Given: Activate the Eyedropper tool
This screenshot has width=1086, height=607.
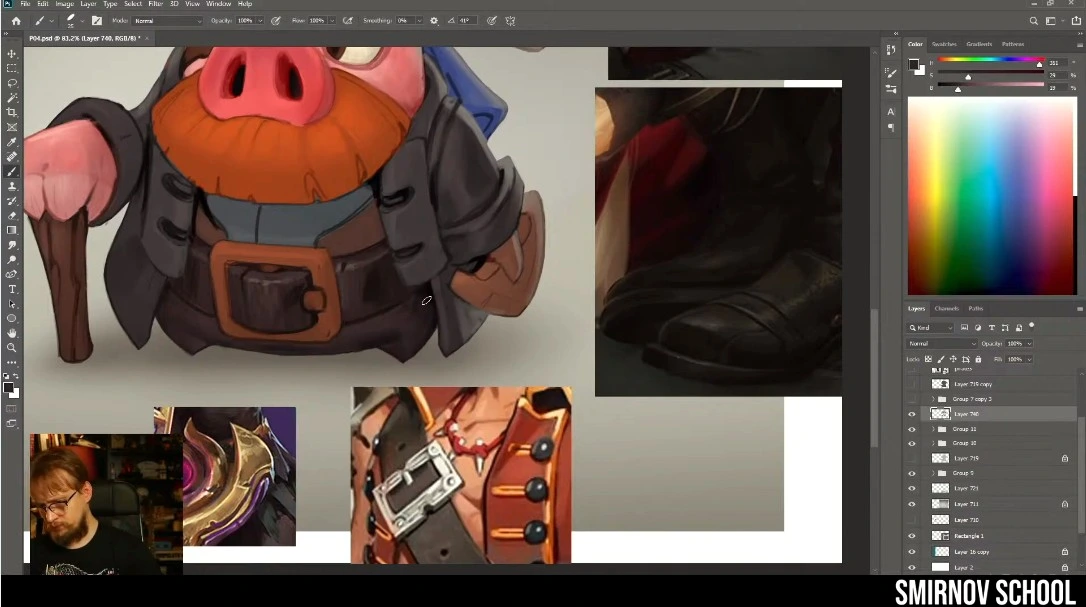Looking at the screenshot, I should 12,142.
